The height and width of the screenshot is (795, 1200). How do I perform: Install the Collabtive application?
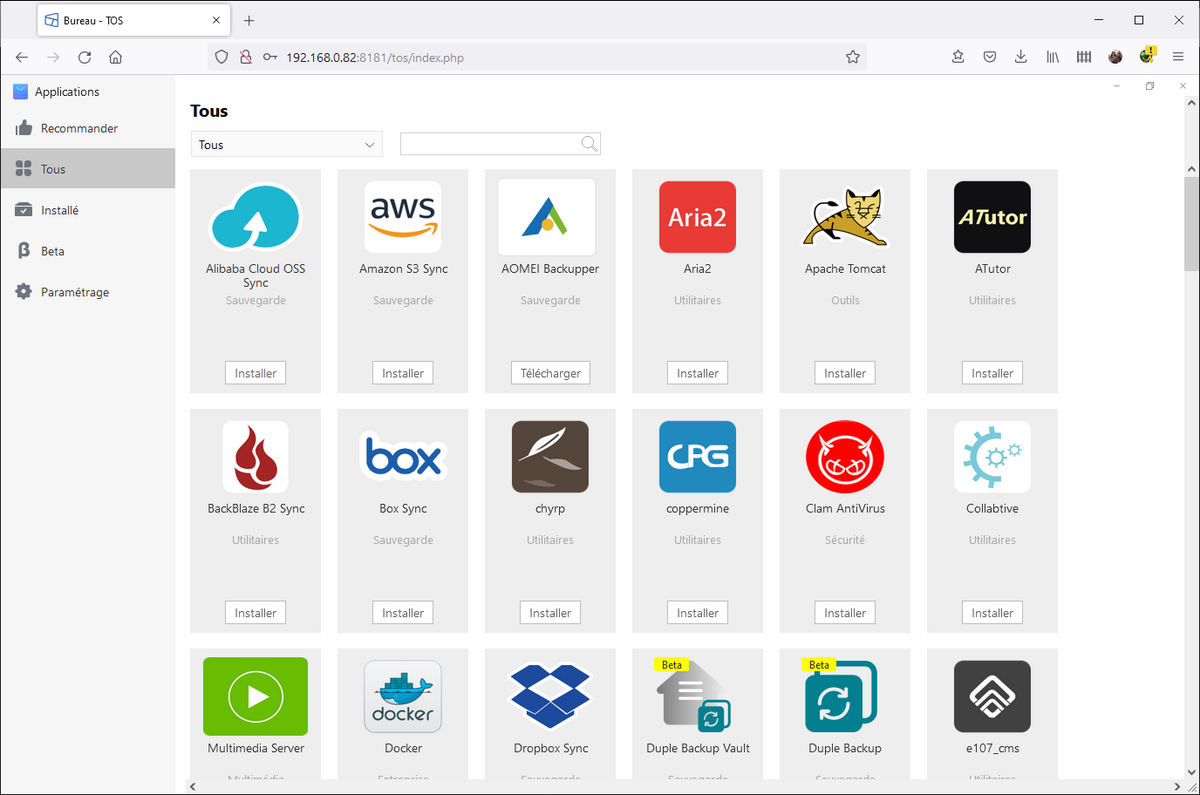(x=992, y=613)
